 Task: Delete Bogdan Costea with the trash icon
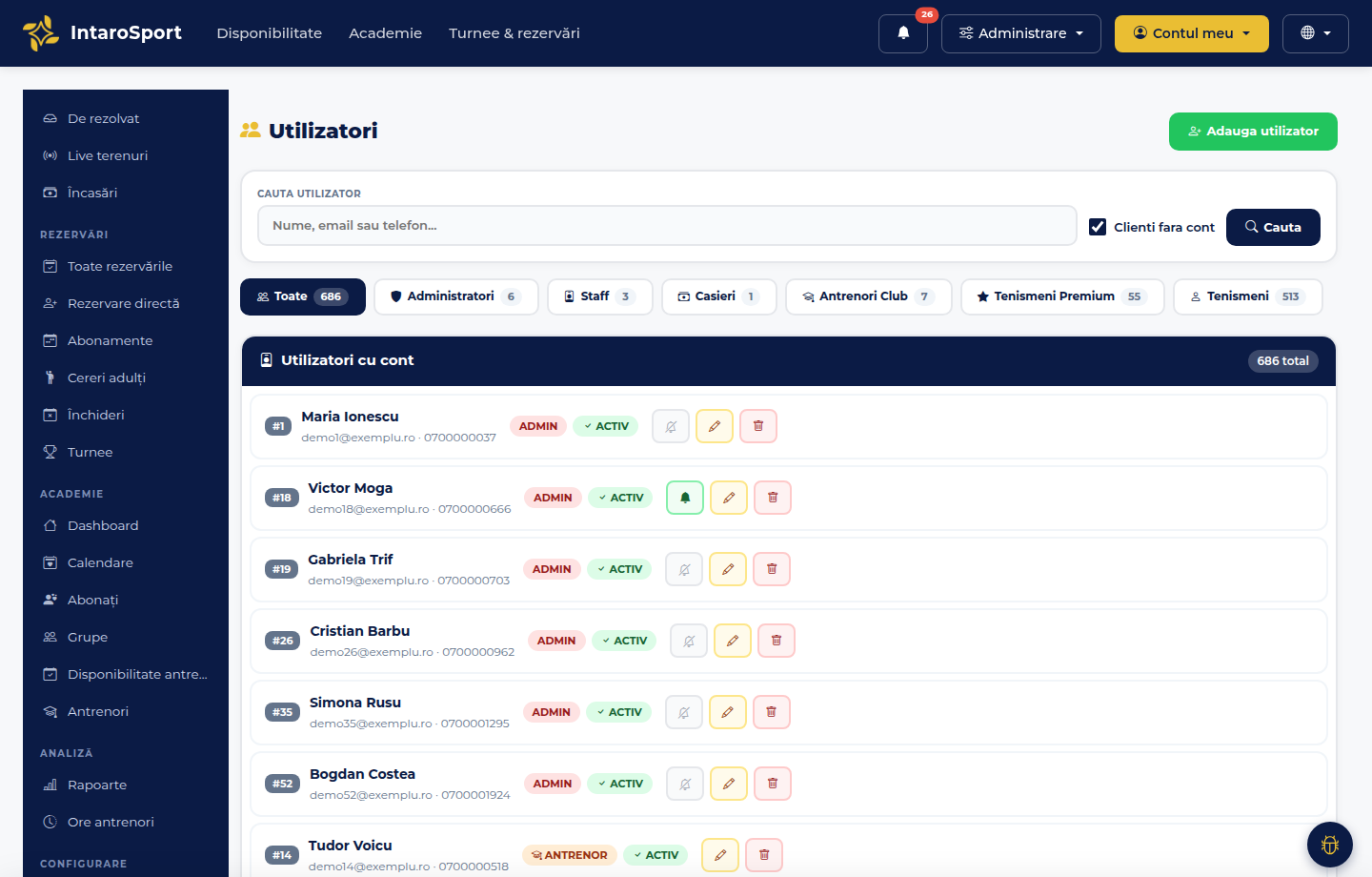tap(773, 784)
